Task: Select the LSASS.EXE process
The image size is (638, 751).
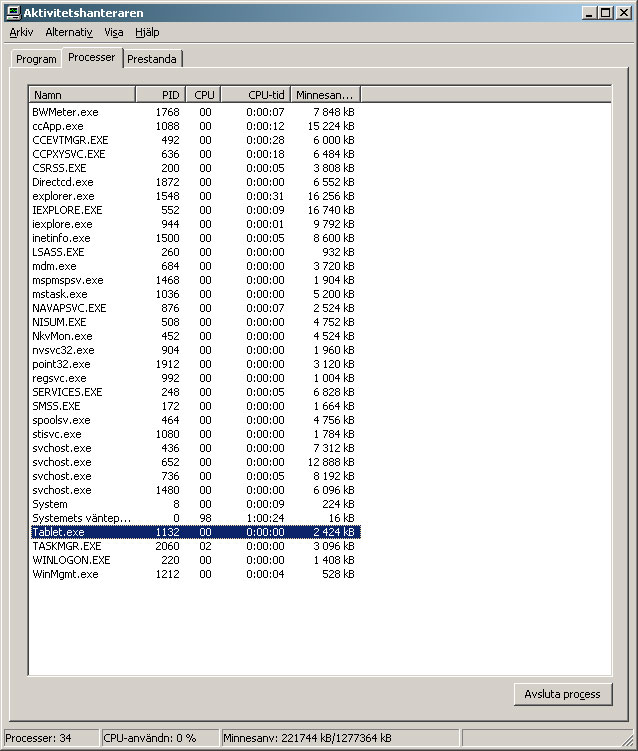Action: (195, 252)
